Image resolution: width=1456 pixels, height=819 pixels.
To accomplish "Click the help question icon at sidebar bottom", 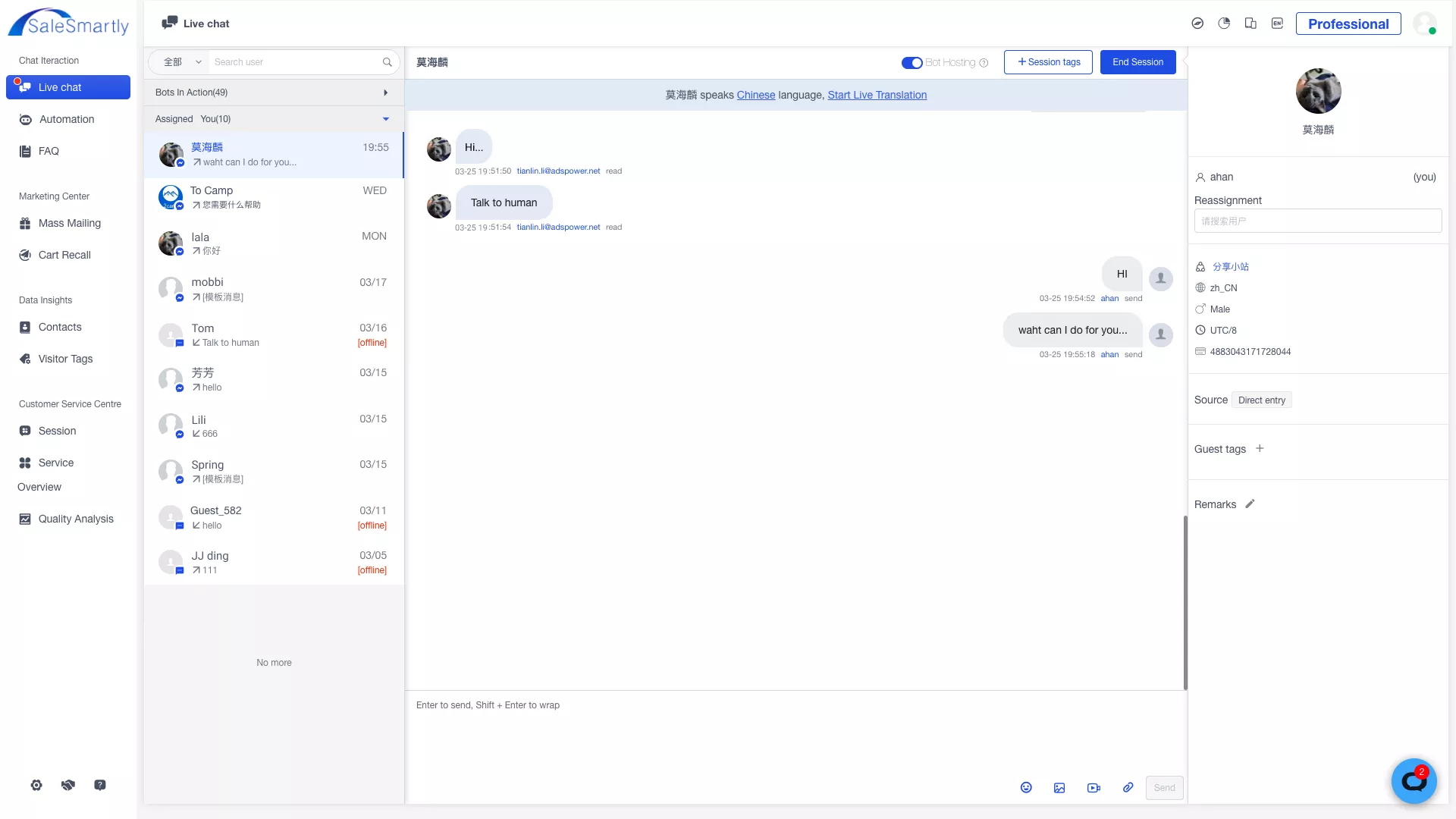I will pos(100,786).
